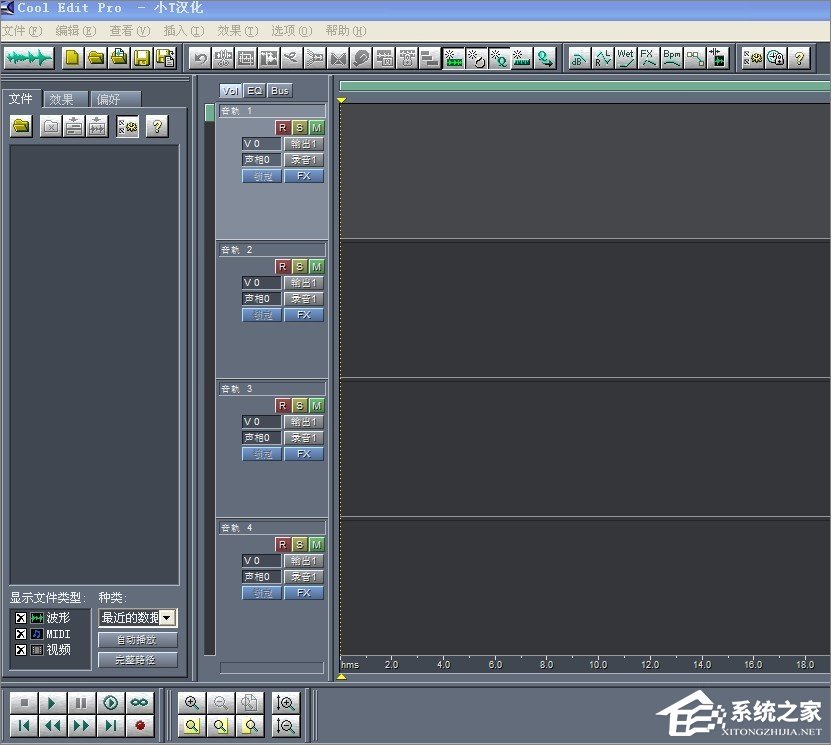Open Track 1 output device 输出1
The height and width of the screenshot is (745, 831).
[304, 144]
